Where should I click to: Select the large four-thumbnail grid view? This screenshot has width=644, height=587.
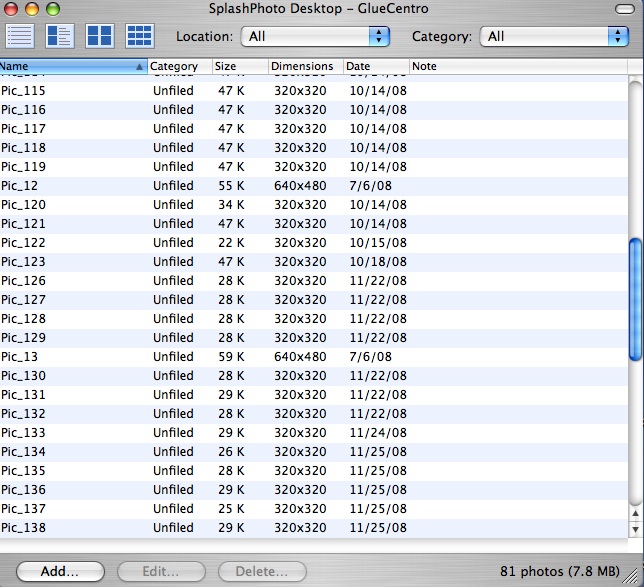[100, 35]
